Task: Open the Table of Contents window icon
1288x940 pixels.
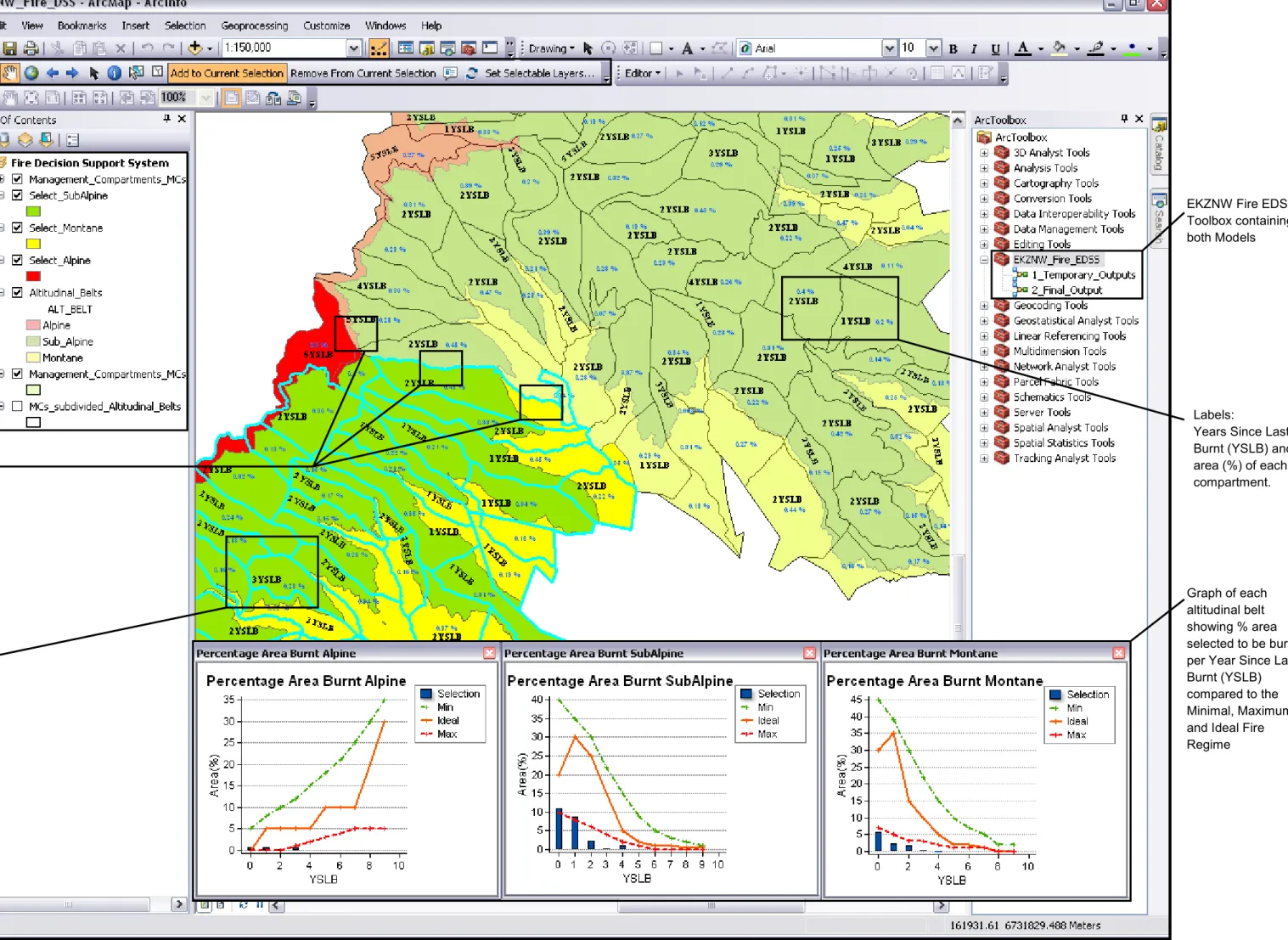Action: coord(406,48)
